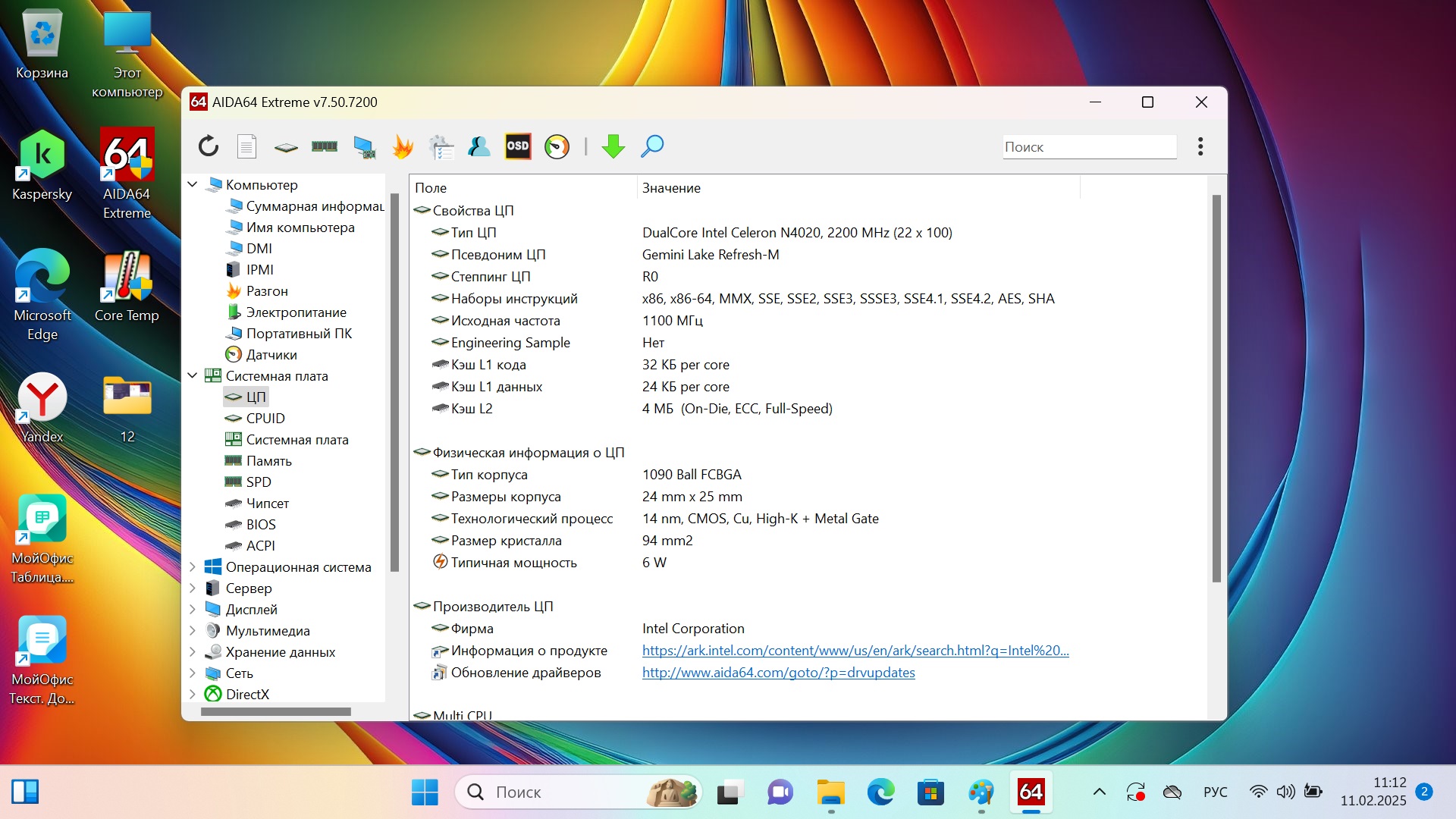
Task: Launch the flame stability test icon
Action: (x=403, y=146)
